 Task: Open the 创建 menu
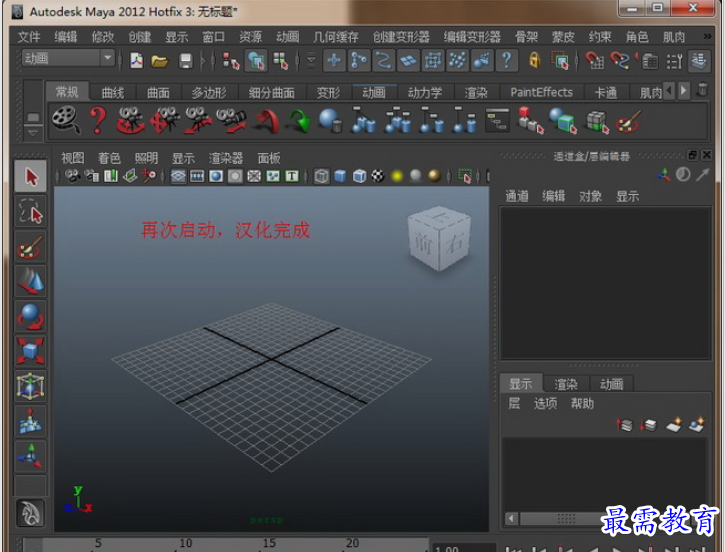[140, 37]
